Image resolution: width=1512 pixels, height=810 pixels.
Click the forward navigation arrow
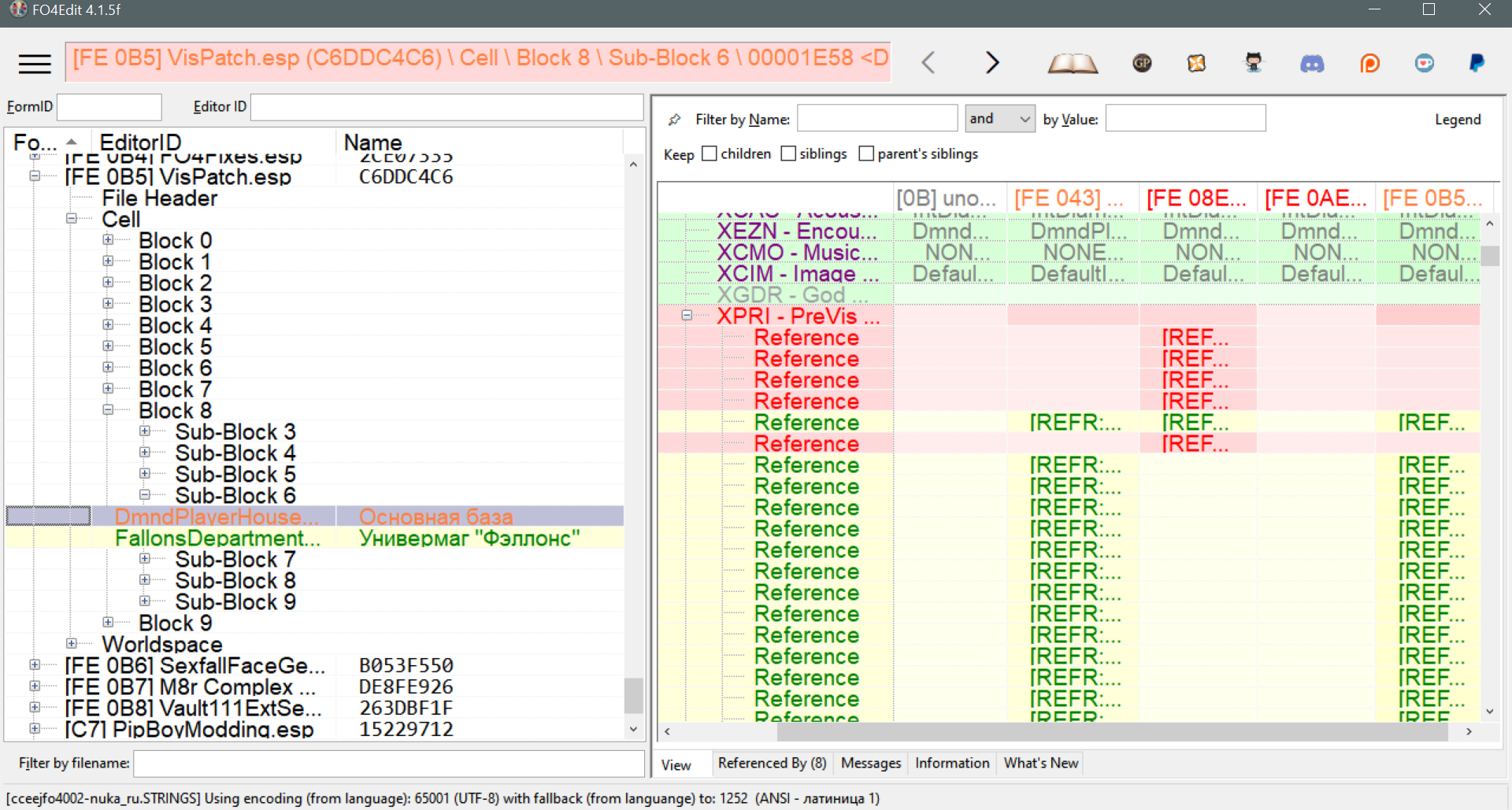click(x=991, y=63)
